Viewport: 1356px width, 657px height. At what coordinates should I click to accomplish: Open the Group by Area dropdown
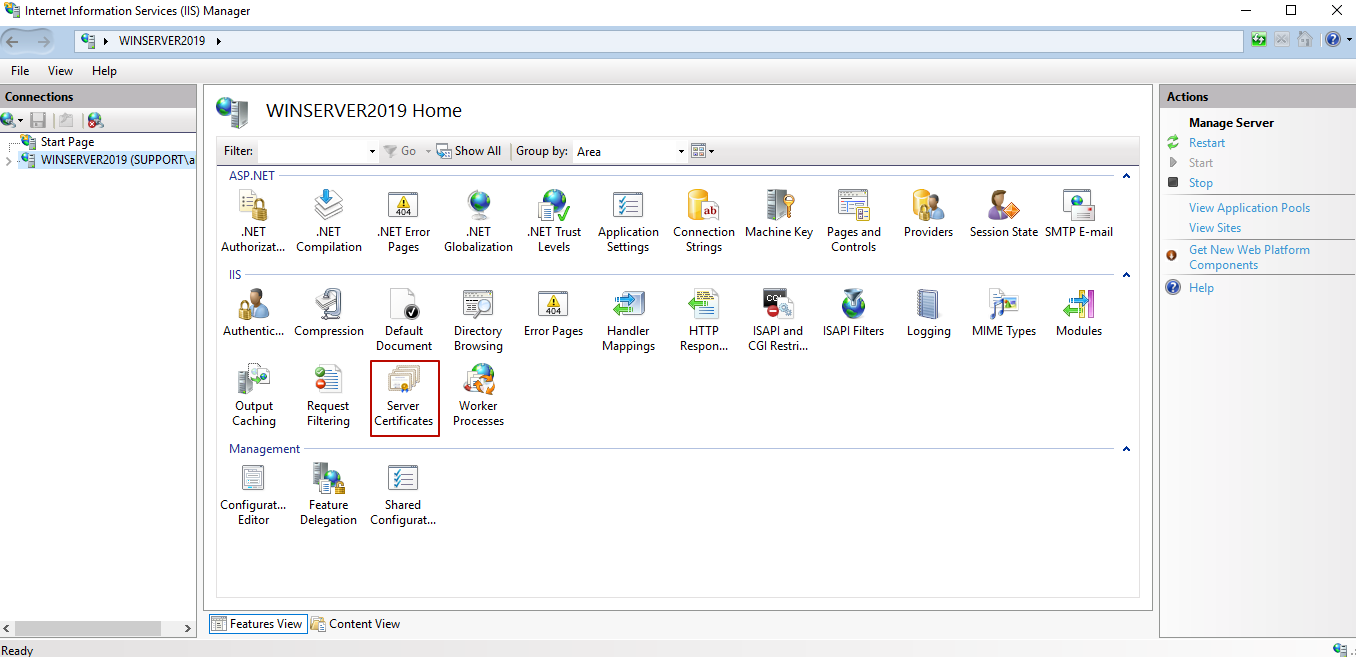tap(680, 151)
